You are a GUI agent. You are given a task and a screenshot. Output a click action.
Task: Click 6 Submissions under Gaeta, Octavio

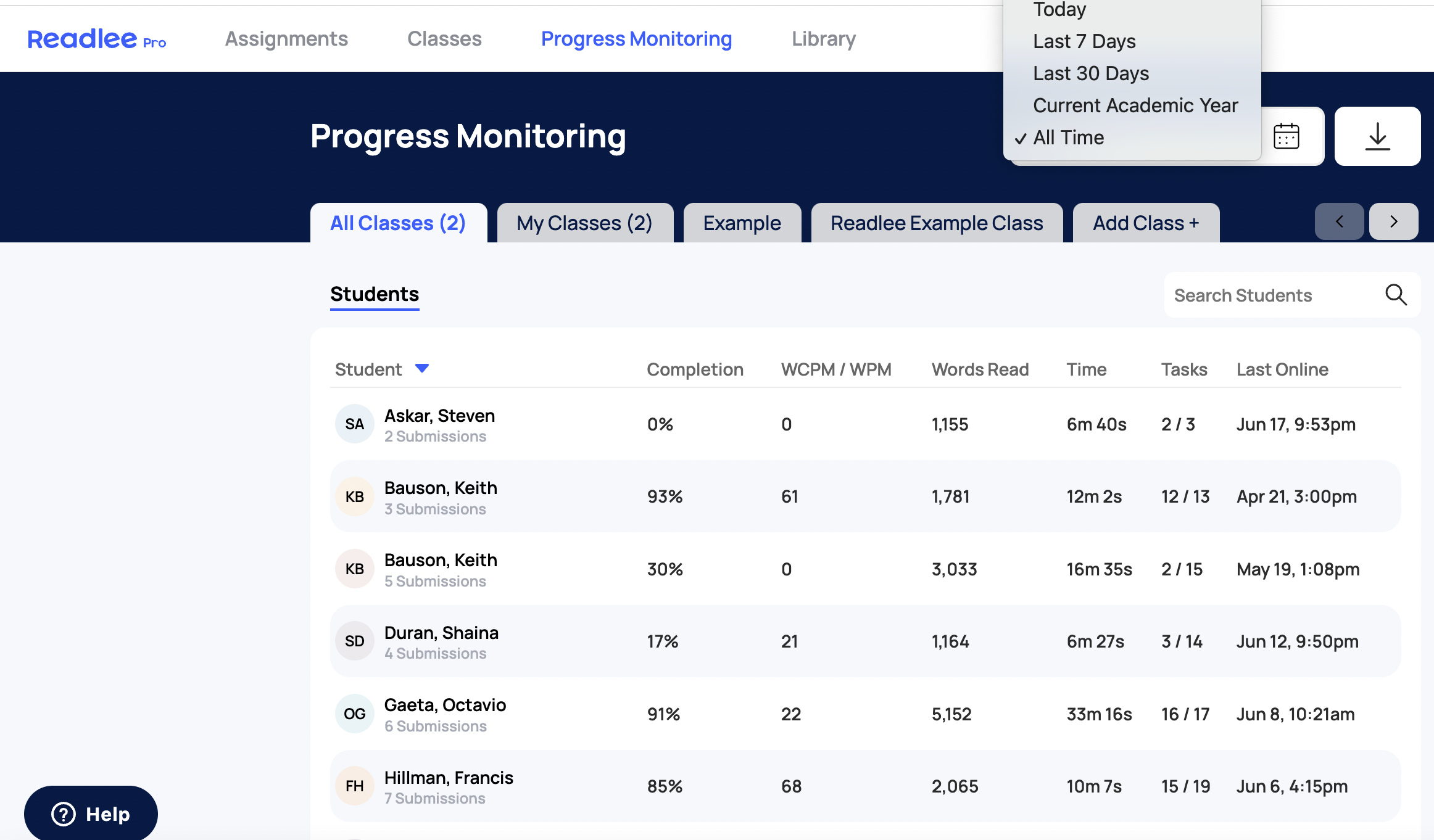435,727
